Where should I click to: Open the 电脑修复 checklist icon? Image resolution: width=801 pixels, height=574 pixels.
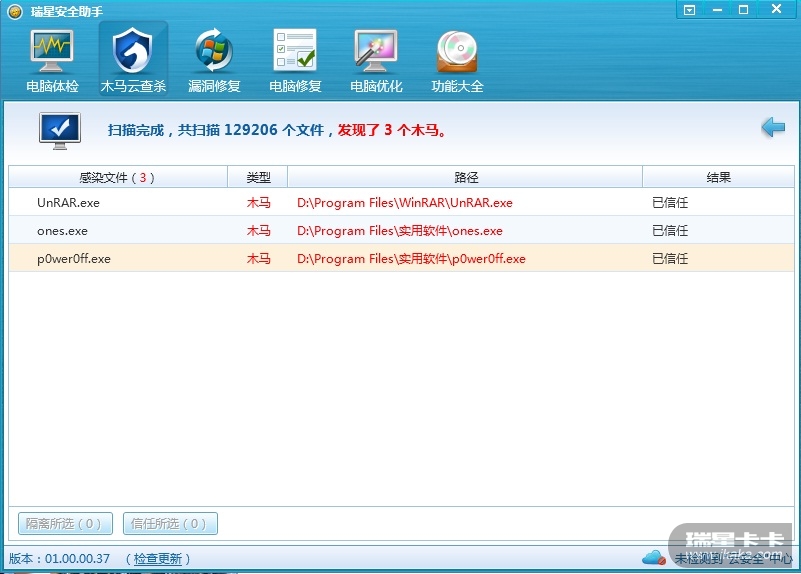click(x=295, y=51)
